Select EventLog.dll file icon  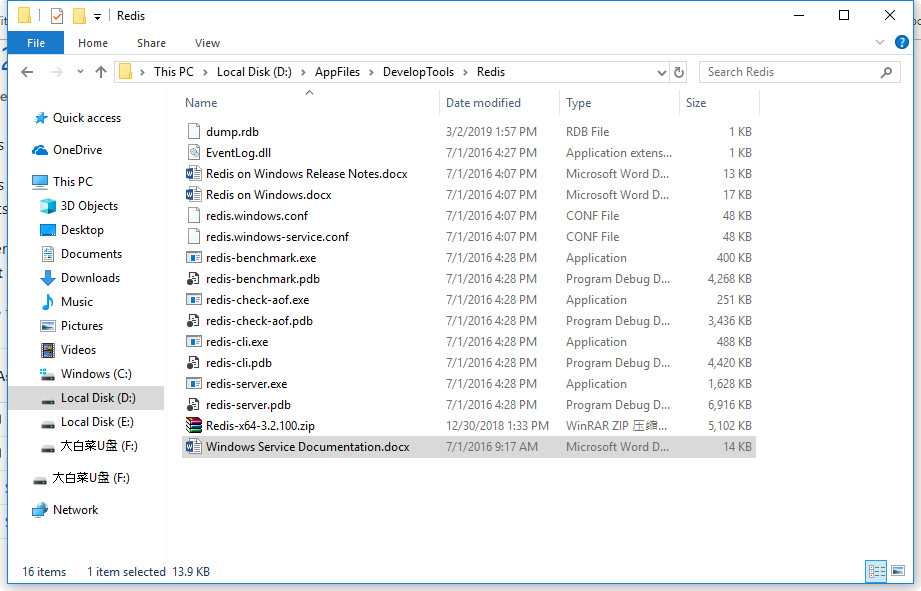tap(194, 152)
